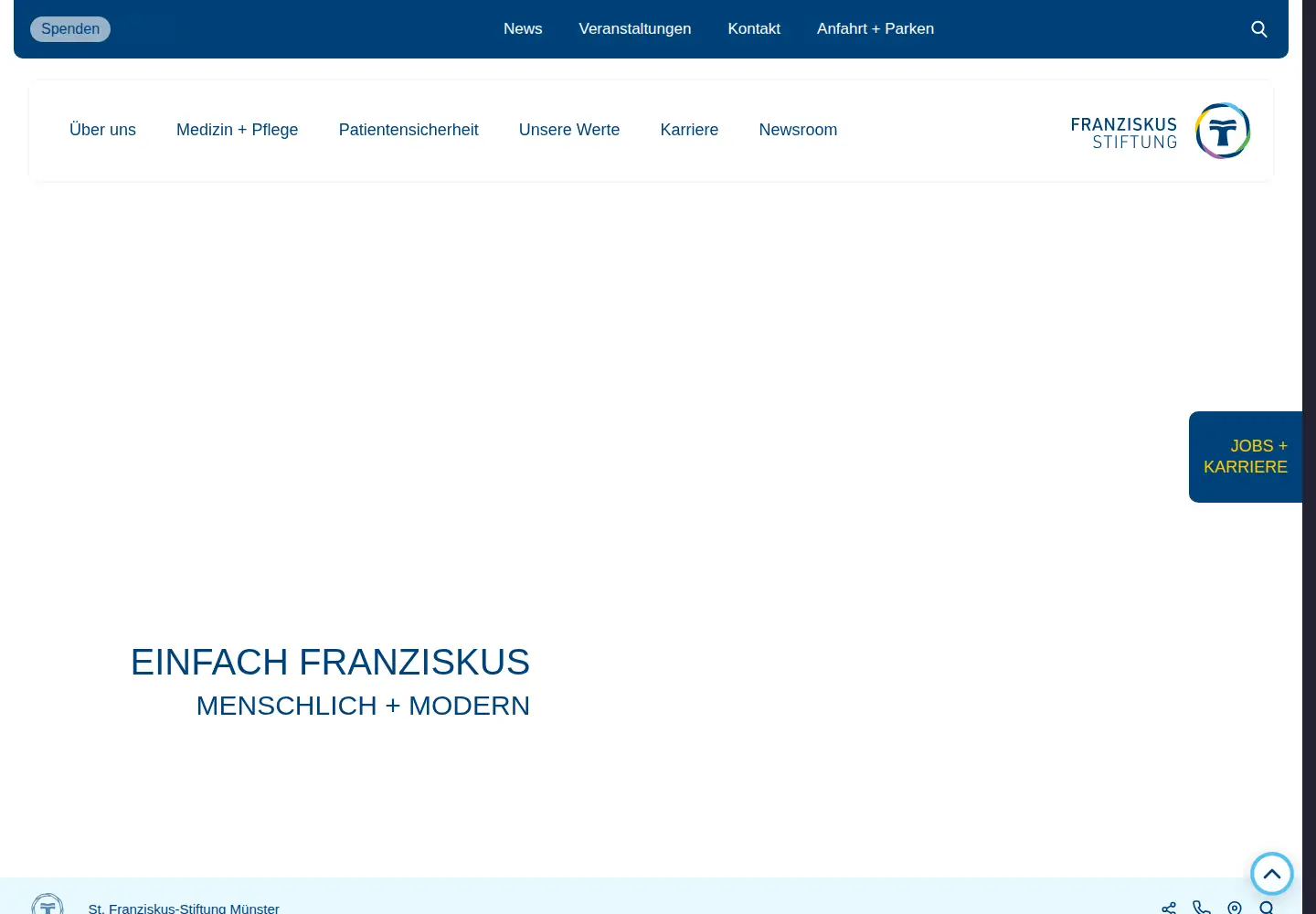The height and width of the screenshot is (914, 1316).
Task: Open the Newsroom menu item
Action: click(x=798, y=130)
